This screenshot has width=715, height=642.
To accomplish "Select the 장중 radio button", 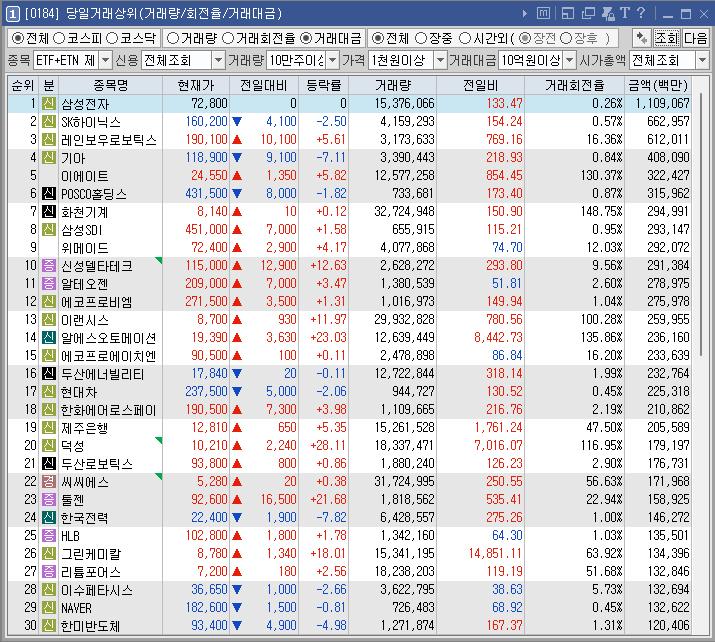I will (421, 38).
